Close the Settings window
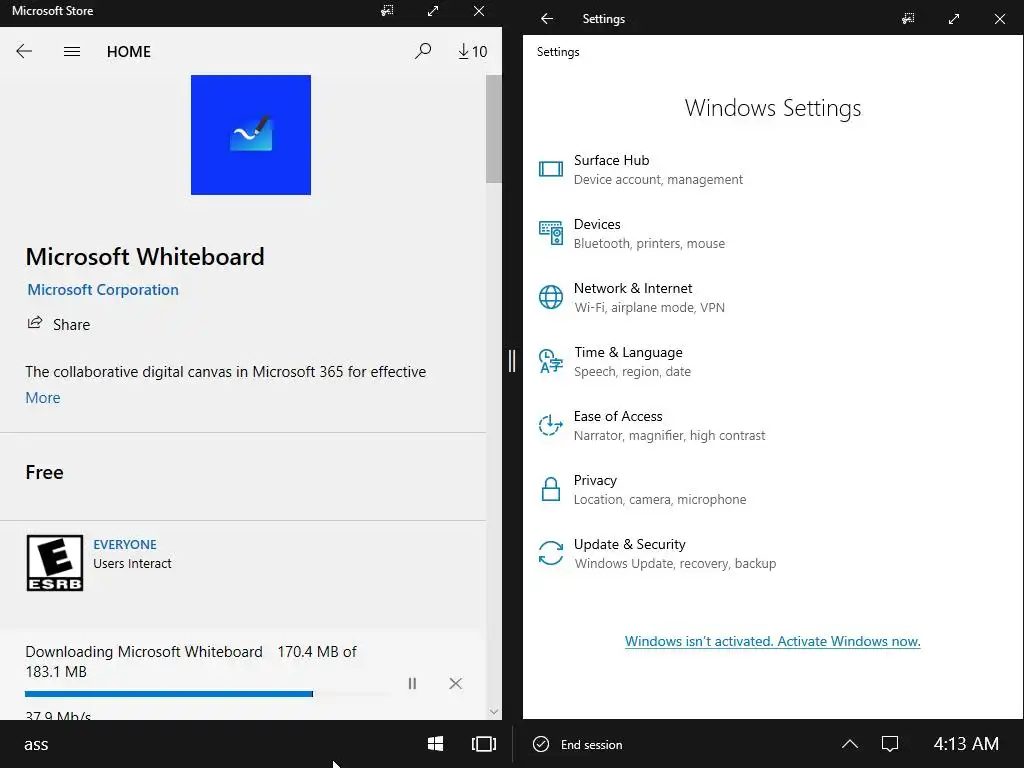Viewport: 1024px width, 768px height. coord(1000,19)
